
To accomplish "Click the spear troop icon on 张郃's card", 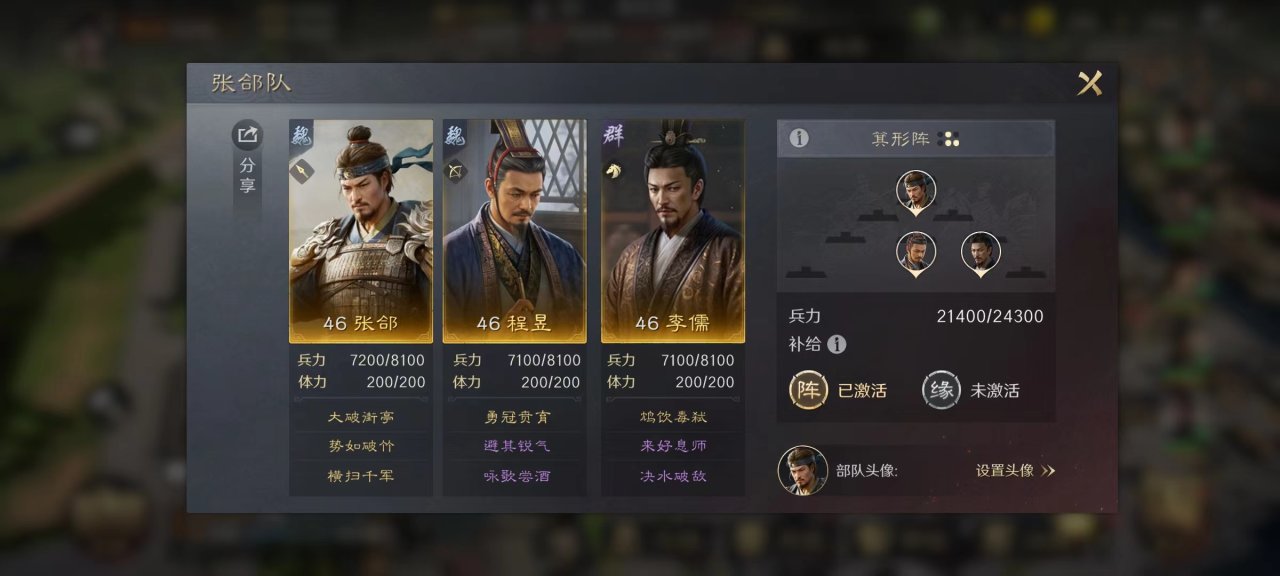I will [x=302, y=170].
